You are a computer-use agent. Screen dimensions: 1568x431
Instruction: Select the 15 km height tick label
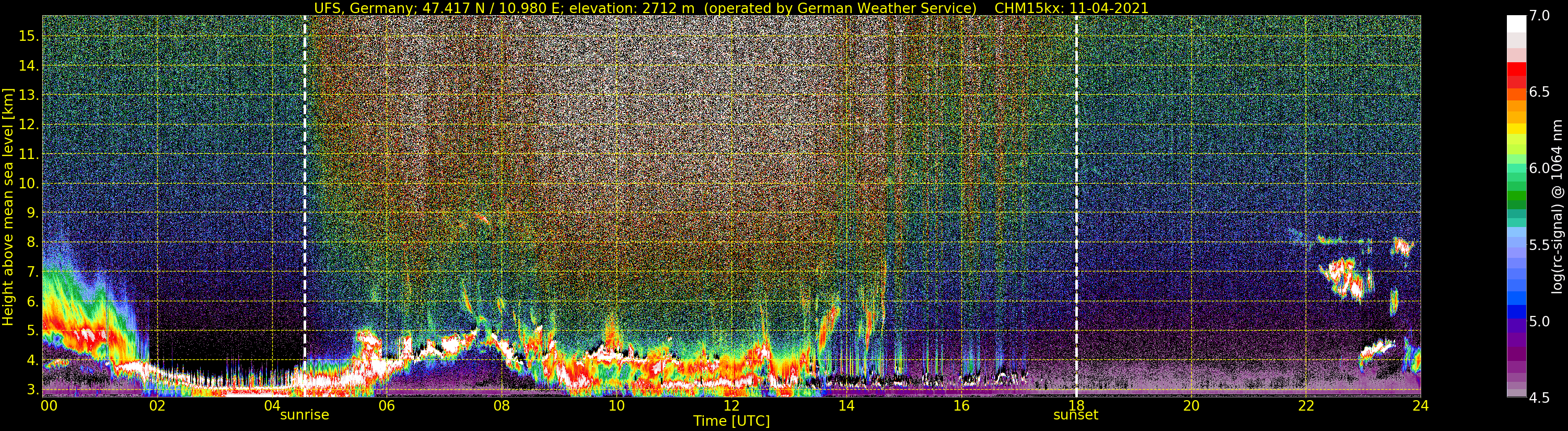click(29, 36)
